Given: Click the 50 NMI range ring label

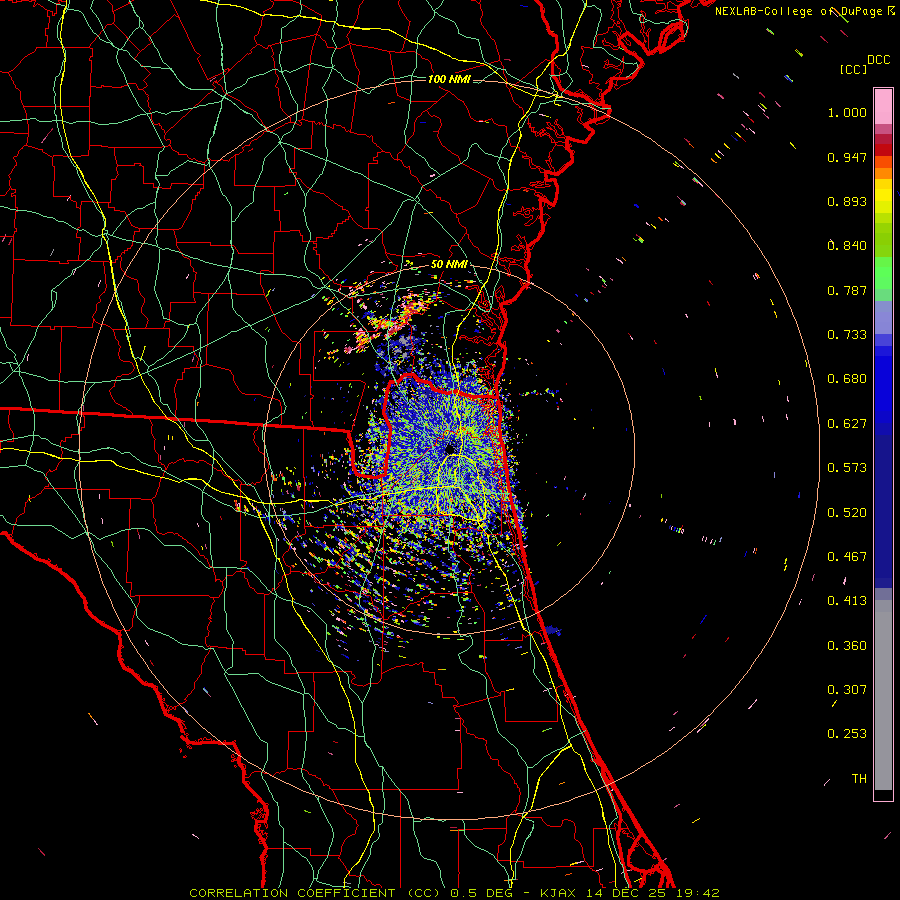Looking at the screenshot, I should click(449, 265).
